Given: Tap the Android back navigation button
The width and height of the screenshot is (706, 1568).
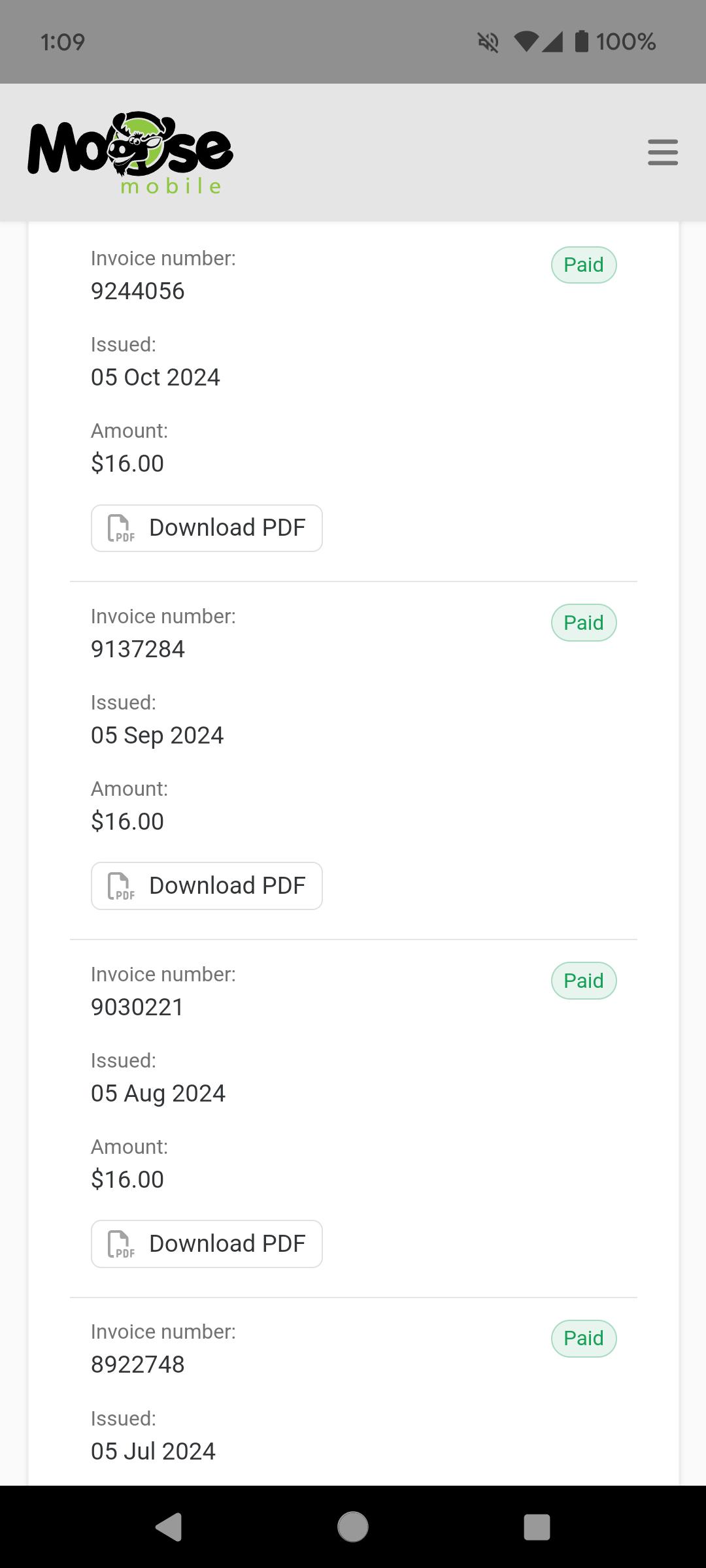Looking at the screenshot, I should click(x=169, y=1527).
